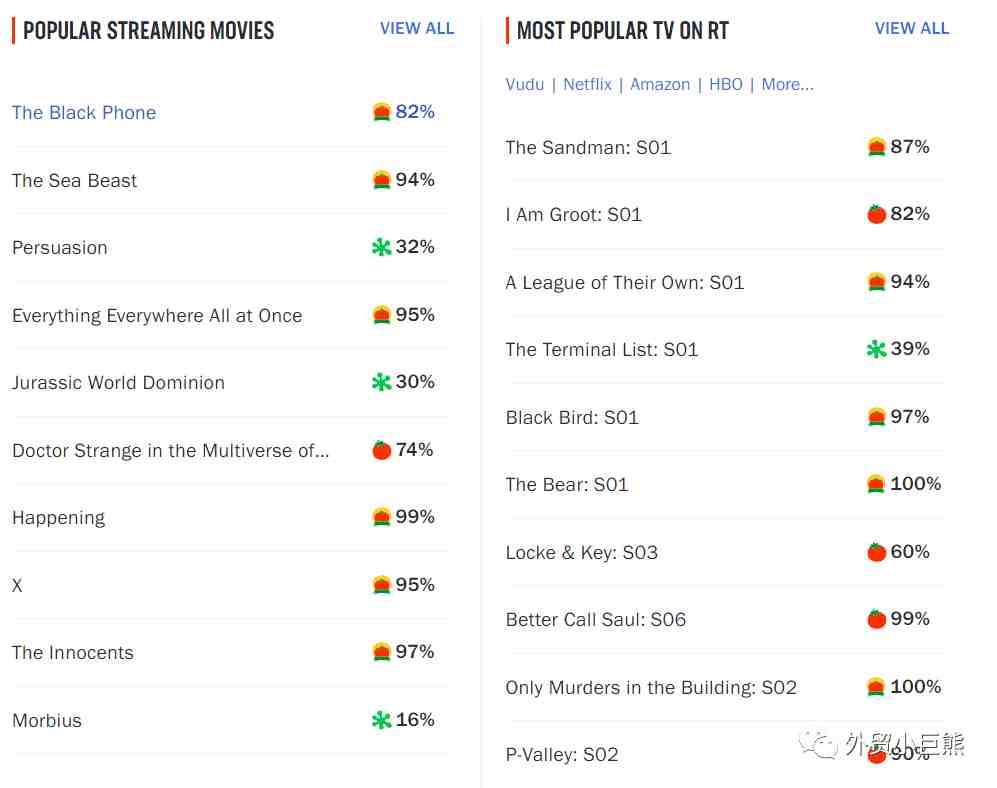Viewport: 997px width, 788px height.
Task: Expand the More... providers list
Action: [787, 85]
